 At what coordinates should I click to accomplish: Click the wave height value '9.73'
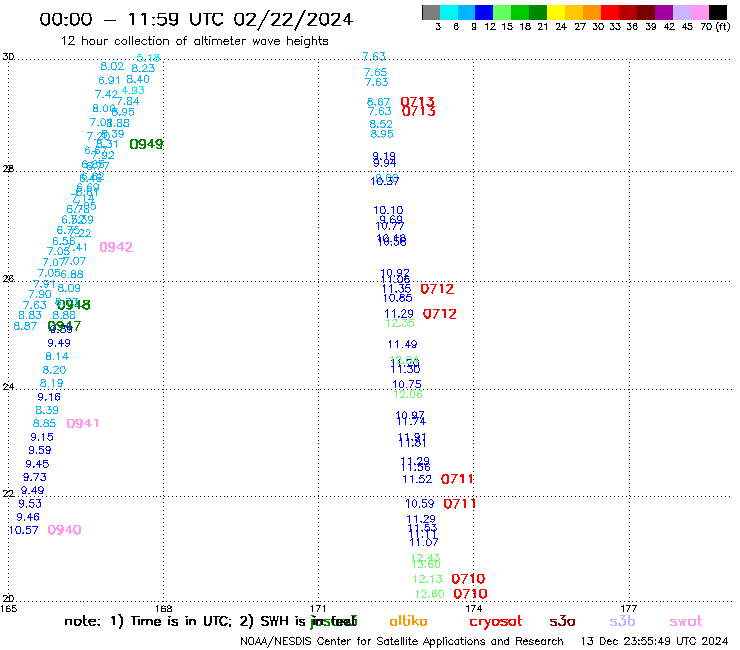pos(34,477)
